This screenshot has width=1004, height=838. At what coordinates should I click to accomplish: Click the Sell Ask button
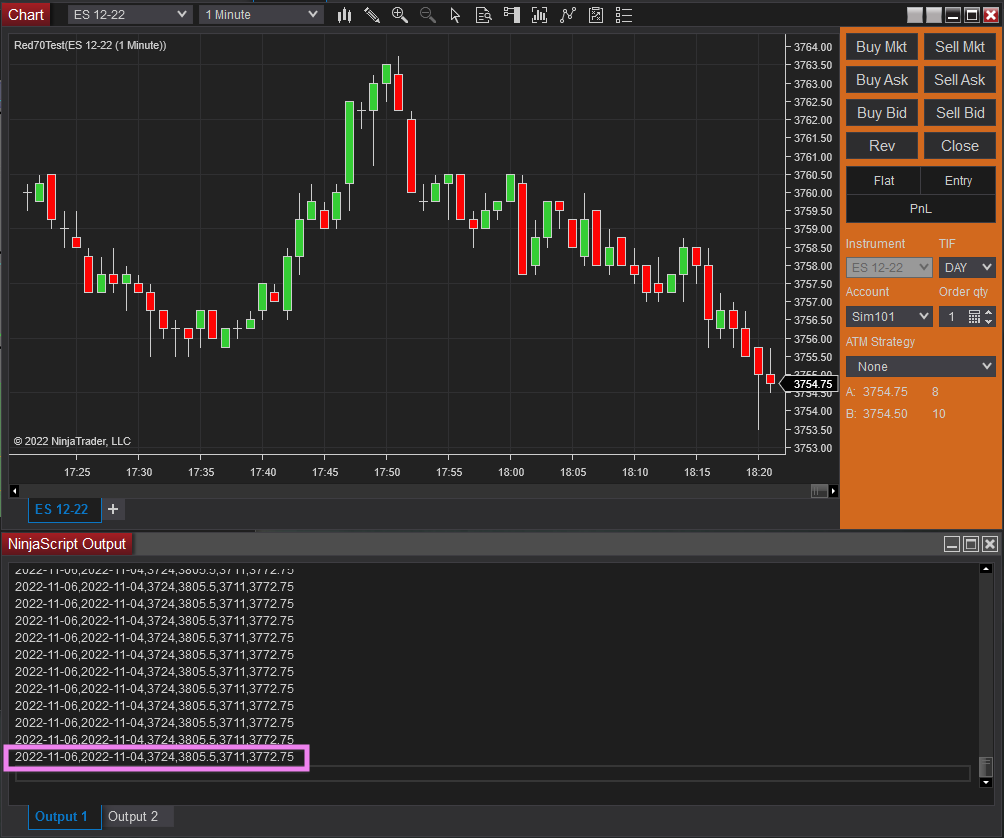[959, 80]
